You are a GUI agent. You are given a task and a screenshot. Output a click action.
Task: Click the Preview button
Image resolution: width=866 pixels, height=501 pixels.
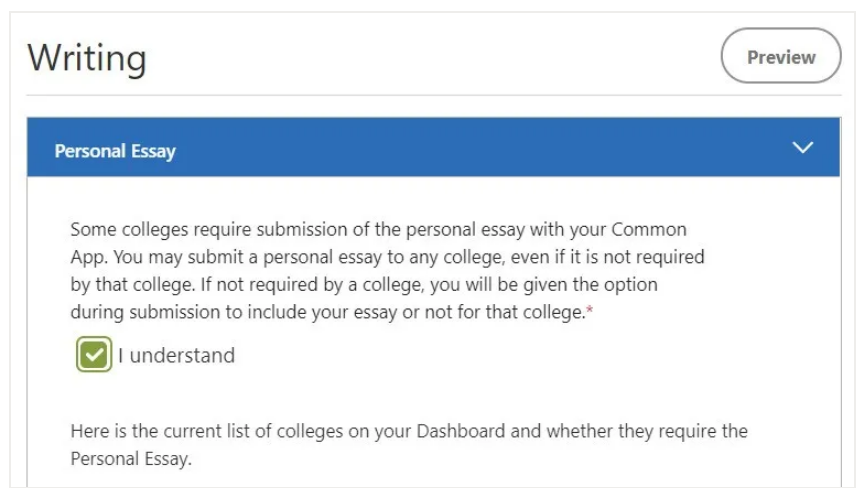click(781, 56)
